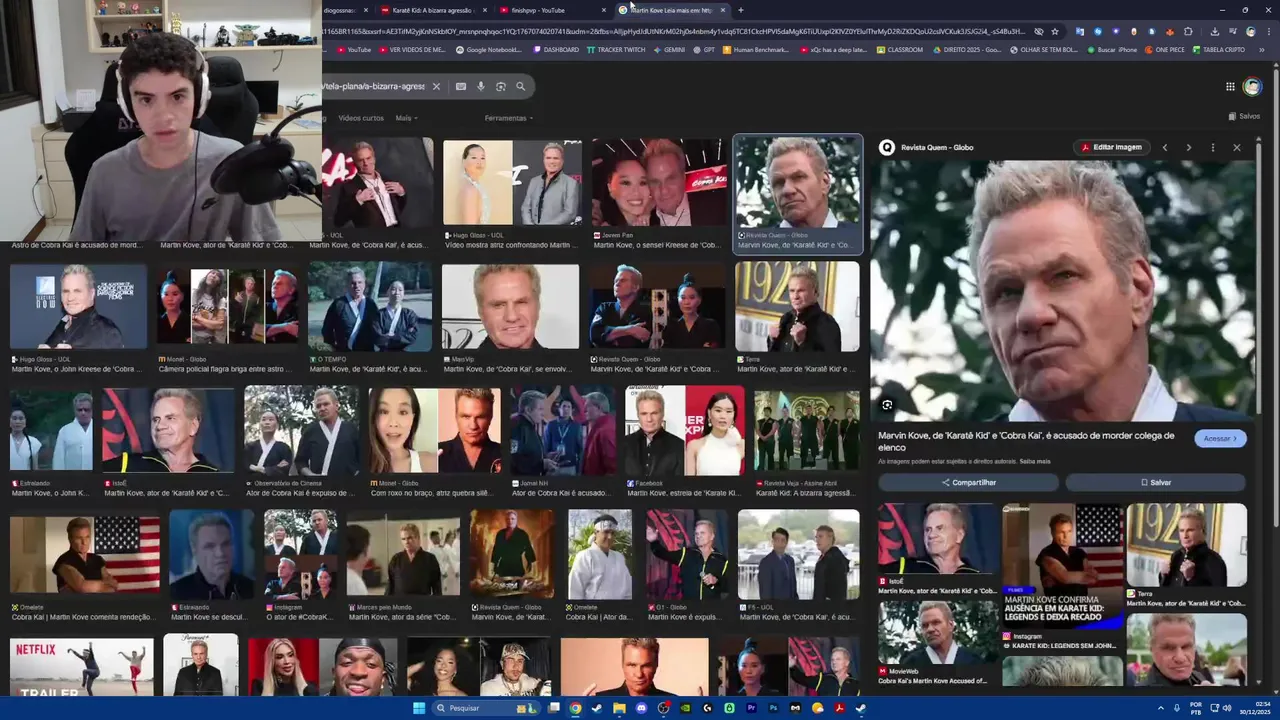Open Chrome extensions puzzle icon
The image size is (1280, 720).
[1188, 31]
